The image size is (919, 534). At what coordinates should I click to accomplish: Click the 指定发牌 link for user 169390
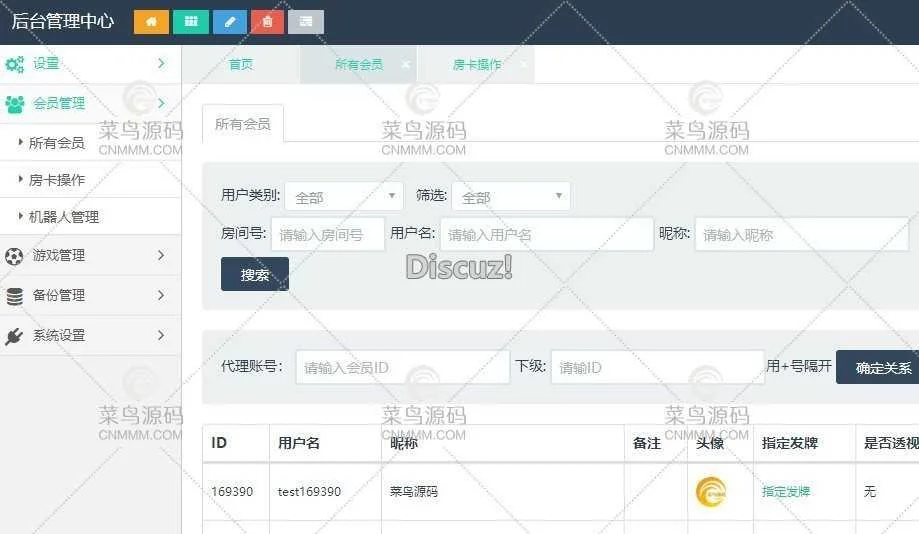click(785, 492)
